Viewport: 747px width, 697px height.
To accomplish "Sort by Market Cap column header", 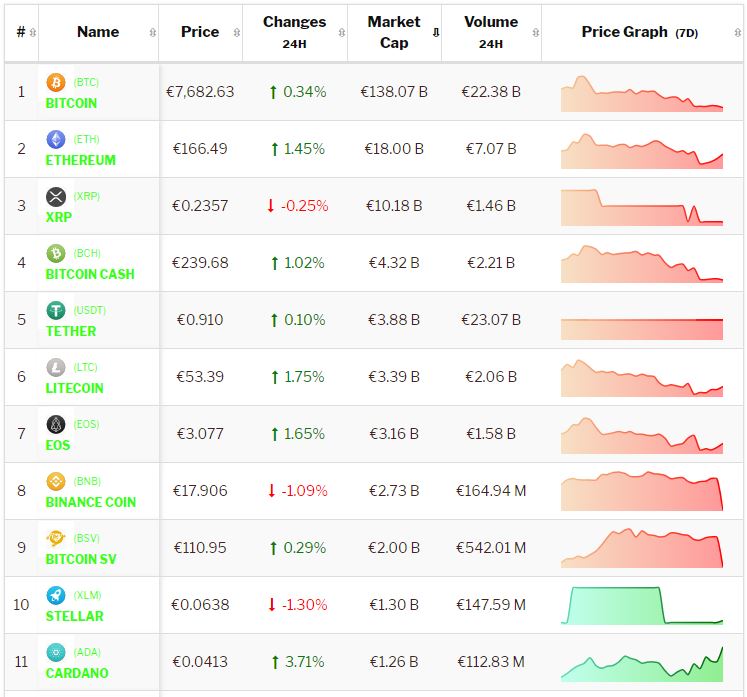I will (394, 32).
